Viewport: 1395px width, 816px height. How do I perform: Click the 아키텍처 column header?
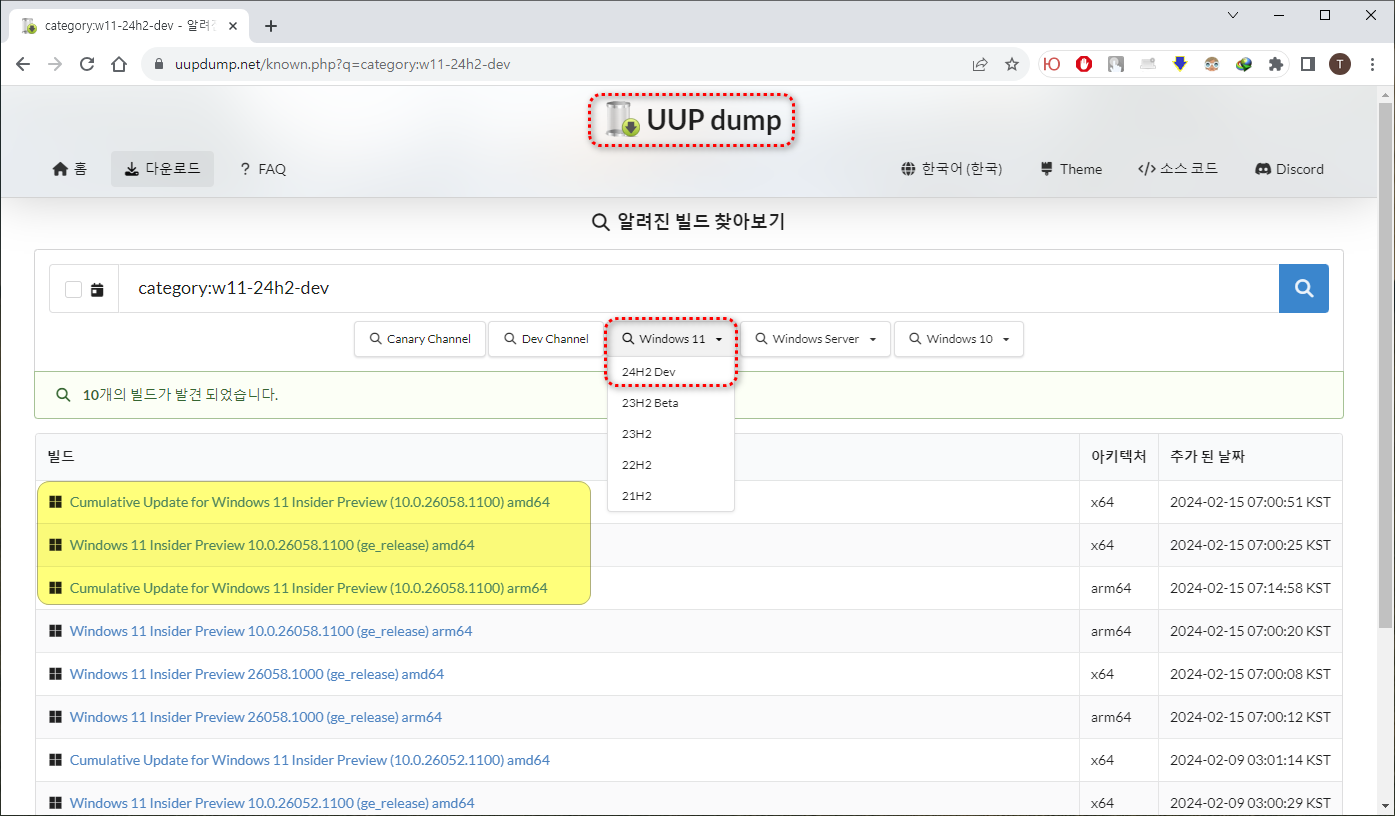pos(1118,456)
